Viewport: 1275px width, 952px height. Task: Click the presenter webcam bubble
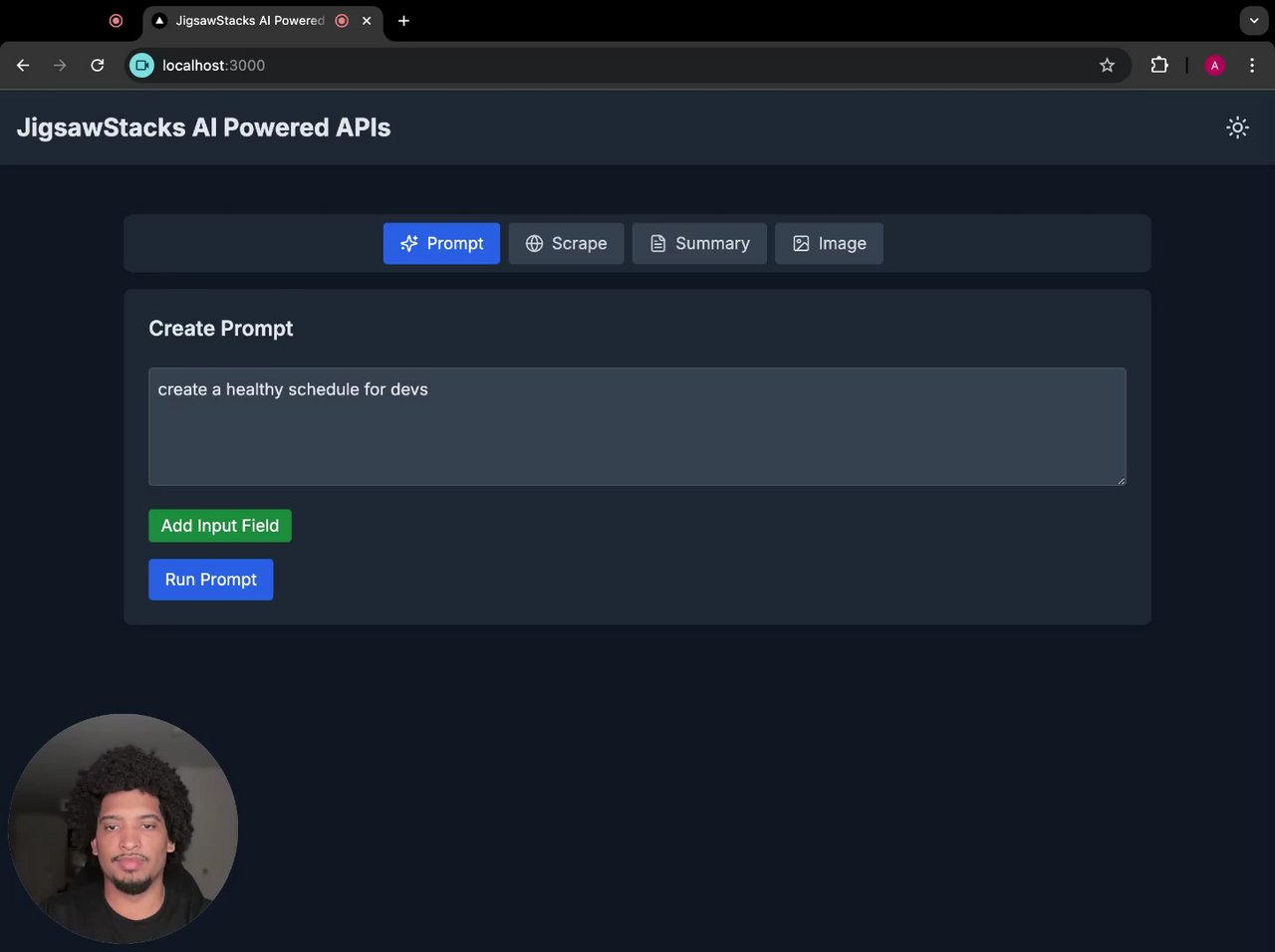(x=123, y=829)
